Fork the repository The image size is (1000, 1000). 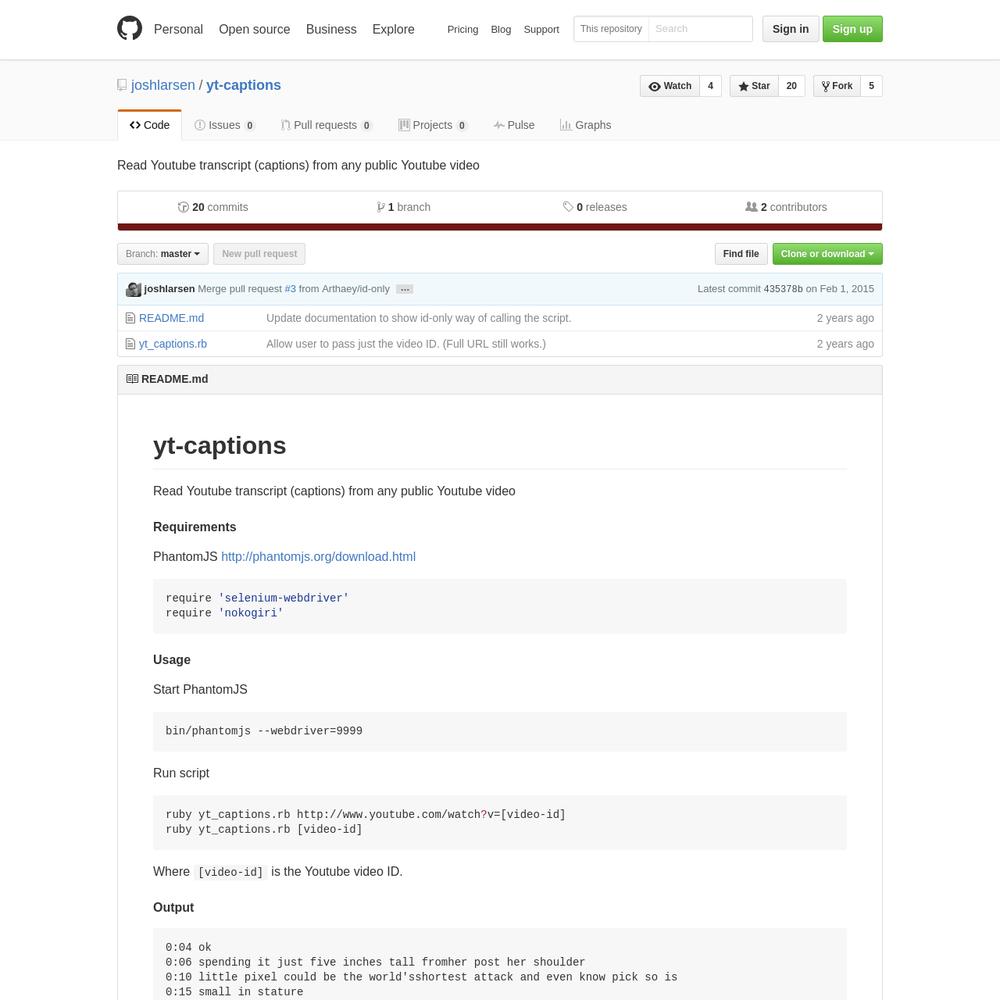[x=837, y=86]
